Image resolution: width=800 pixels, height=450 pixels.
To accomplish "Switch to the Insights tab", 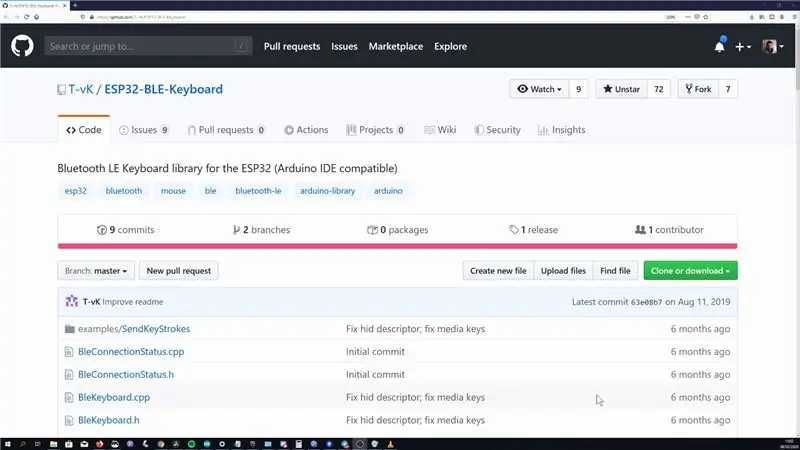I will coord(561,130).
